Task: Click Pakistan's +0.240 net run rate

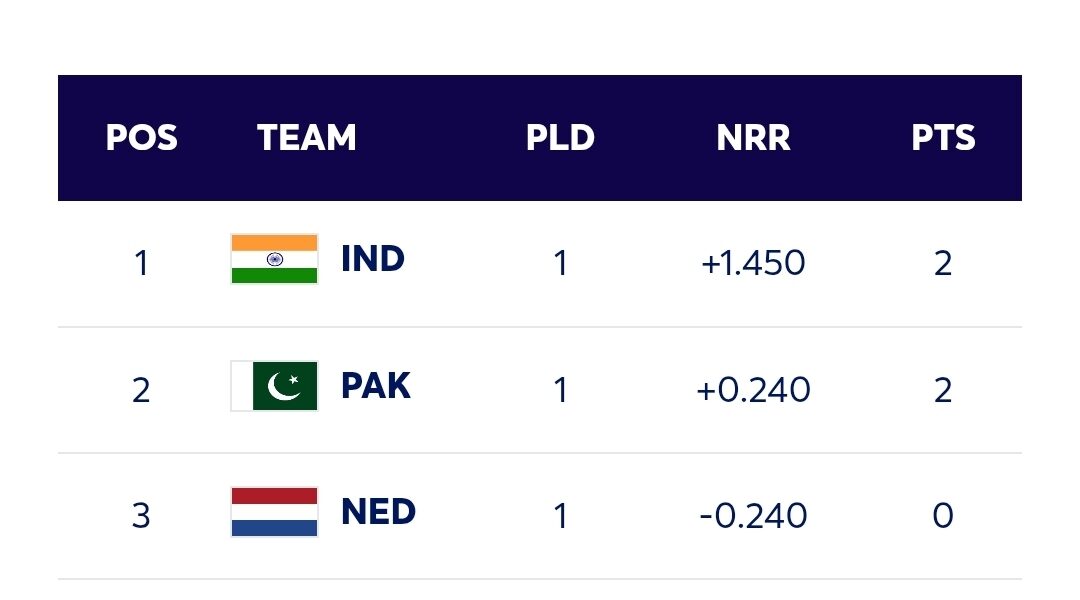Action: pyautogui.click(x=753, y=390)
